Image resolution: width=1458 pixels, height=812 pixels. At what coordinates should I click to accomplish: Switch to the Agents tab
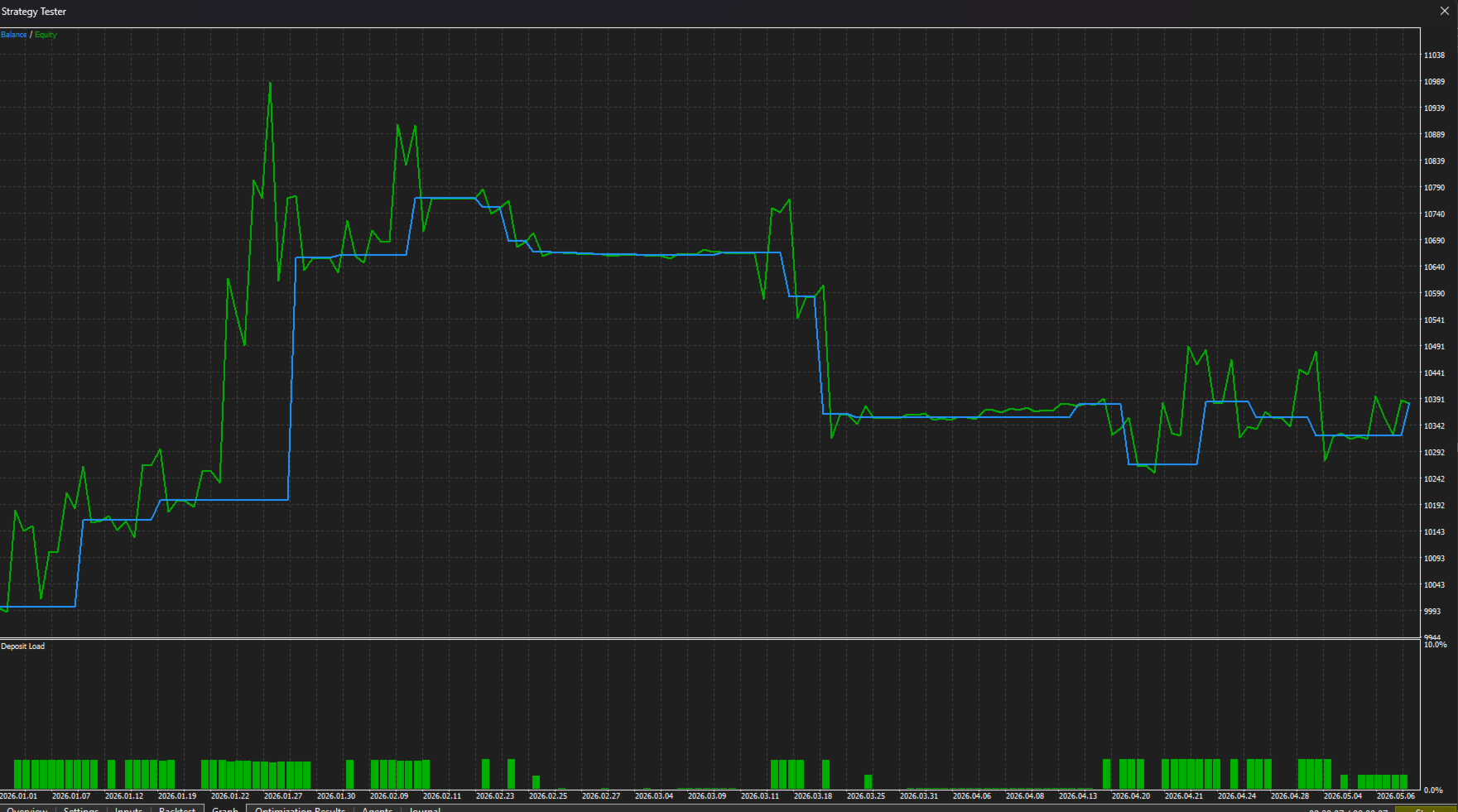377,809
